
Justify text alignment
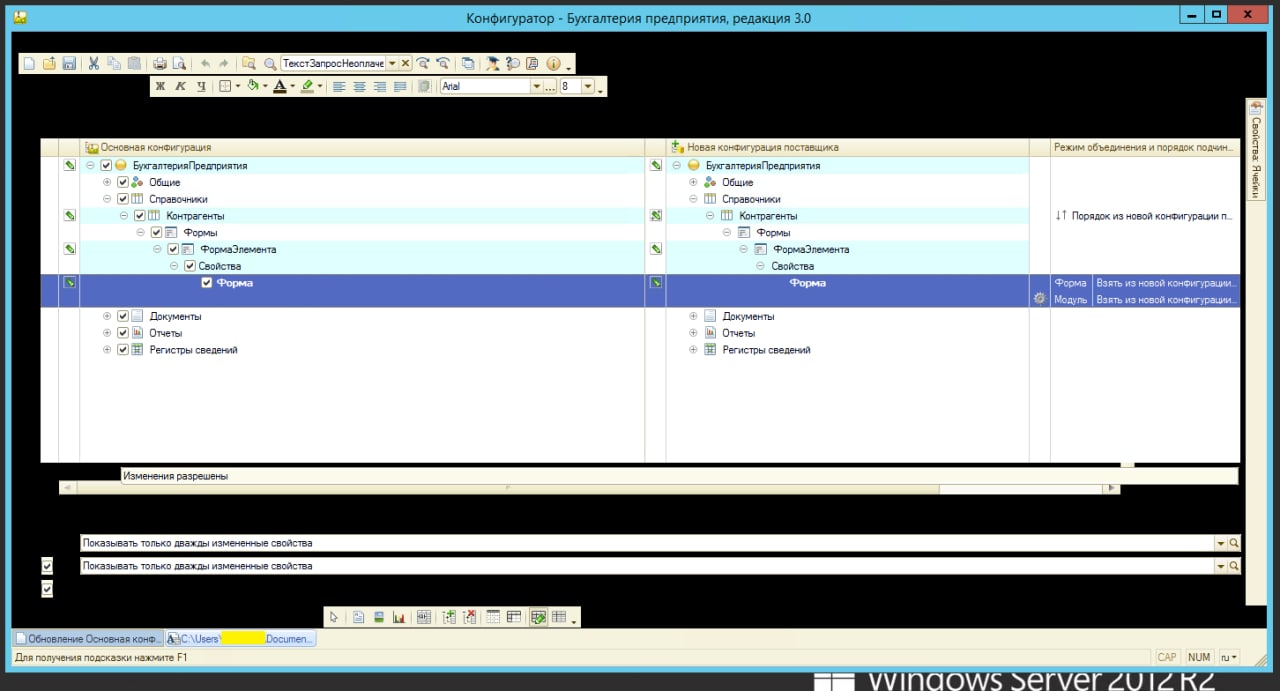click(x=400, y=86)
